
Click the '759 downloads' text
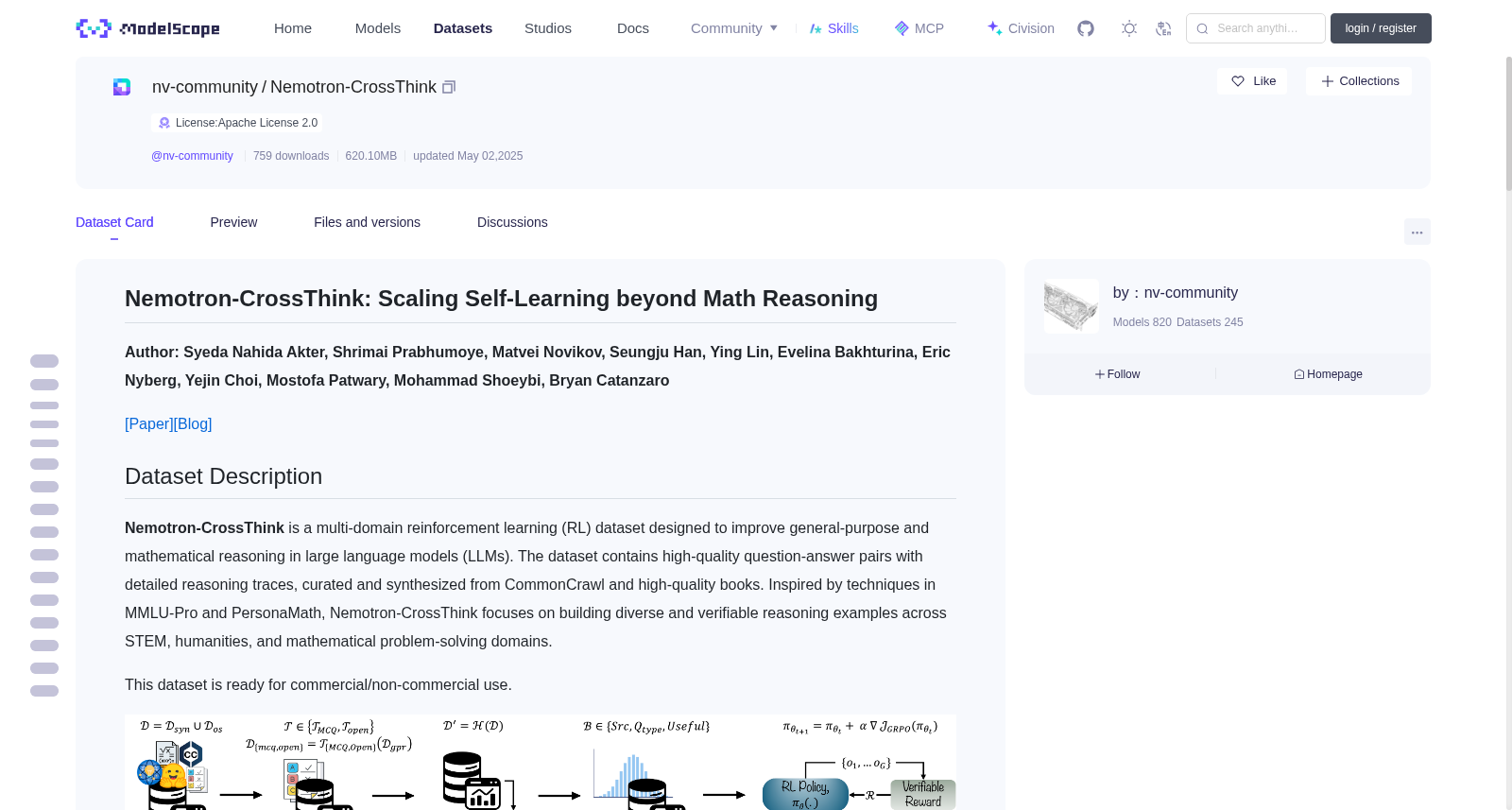pos(291,156)
